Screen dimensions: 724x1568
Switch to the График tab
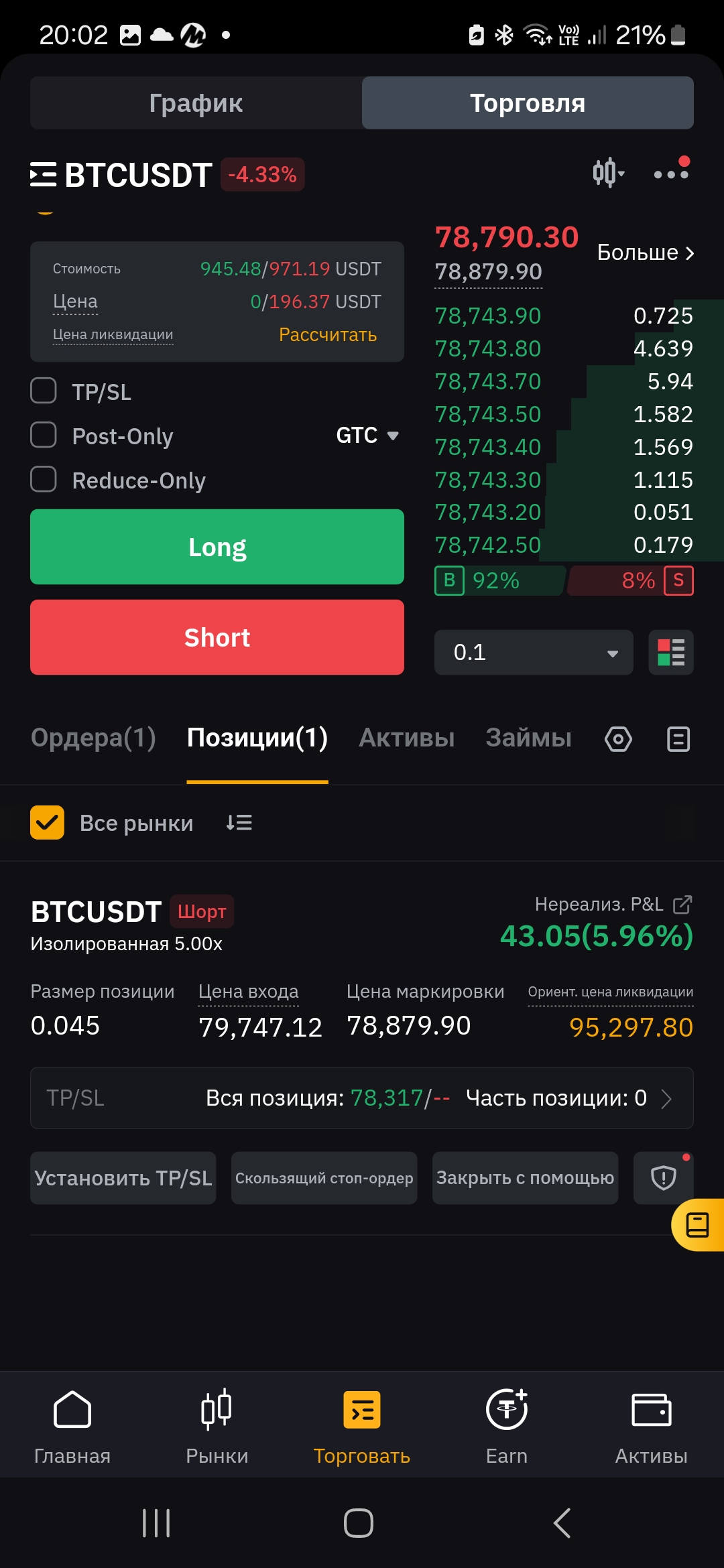pos(196,103)
